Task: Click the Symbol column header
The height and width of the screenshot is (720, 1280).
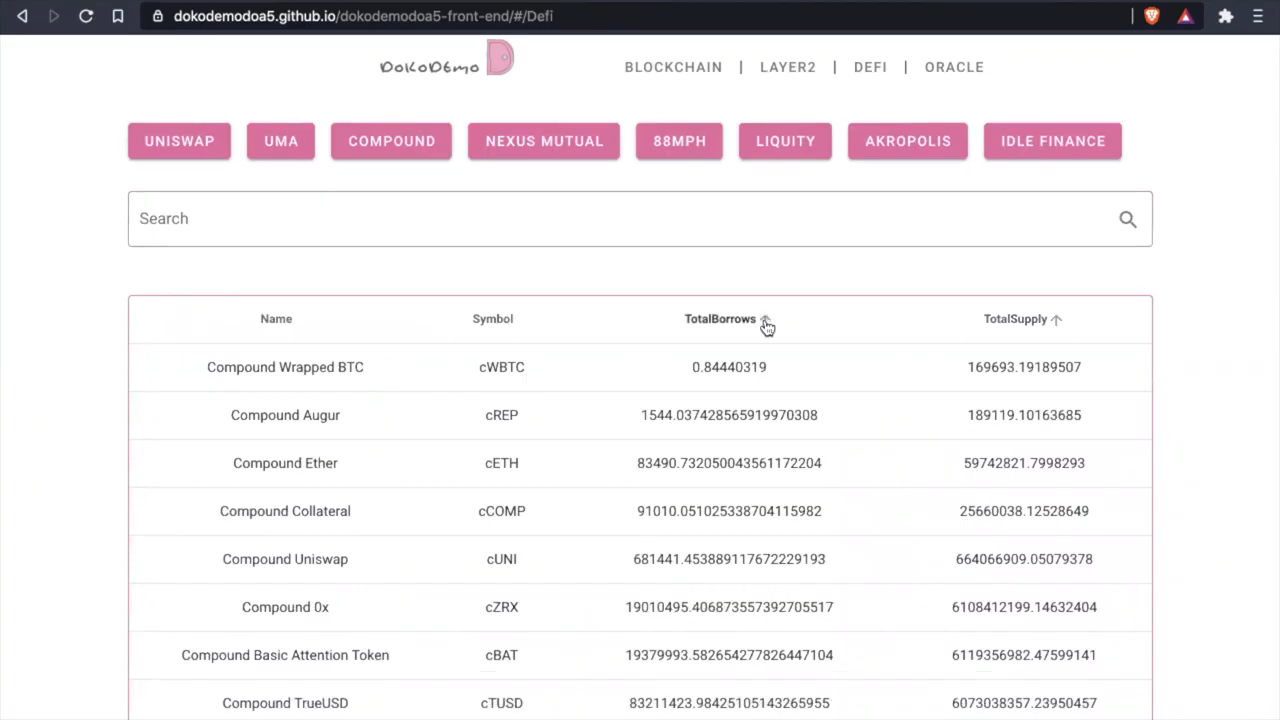Action: [x=493, y=319]
